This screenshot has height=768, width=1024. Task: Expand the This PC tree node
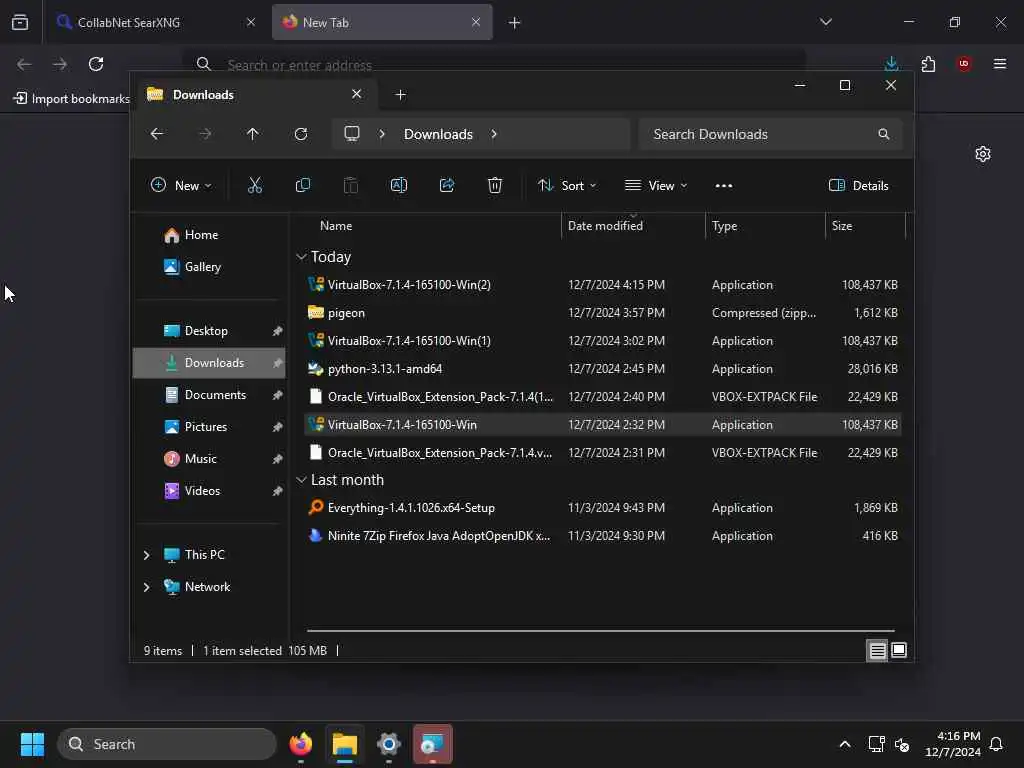[x=146, y=555]
